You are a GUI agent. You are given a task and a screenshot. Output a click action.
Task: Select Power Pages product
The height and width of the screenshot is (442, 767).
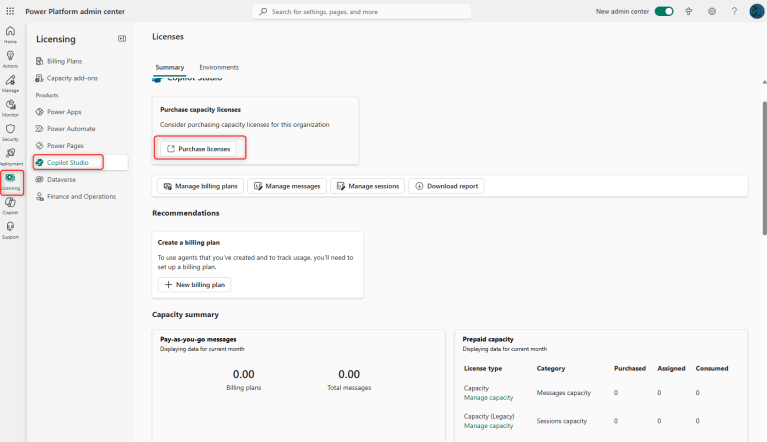65,146
